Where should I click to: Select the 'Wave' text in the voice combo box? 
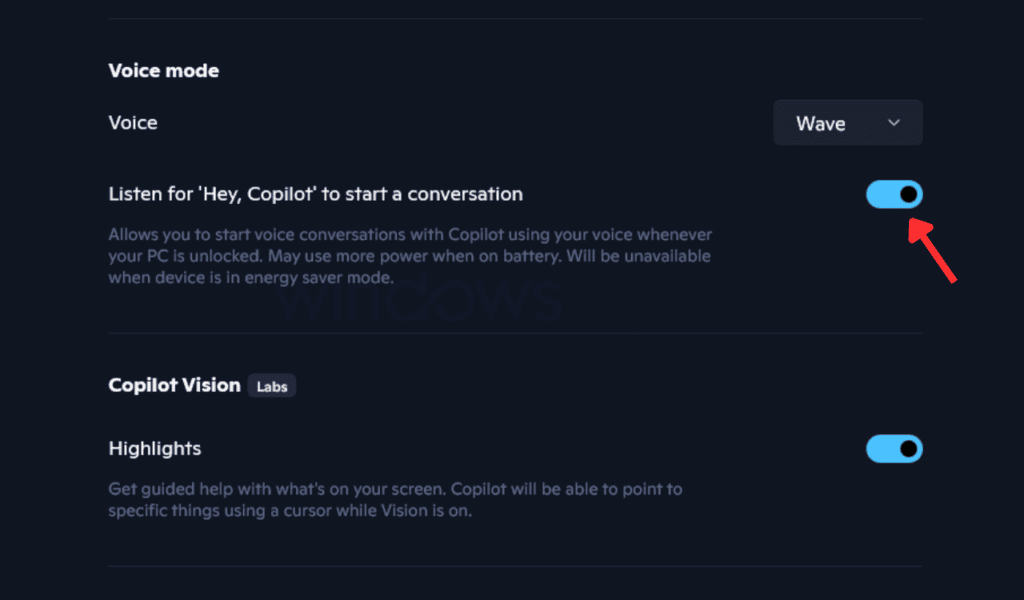point(820,124)
